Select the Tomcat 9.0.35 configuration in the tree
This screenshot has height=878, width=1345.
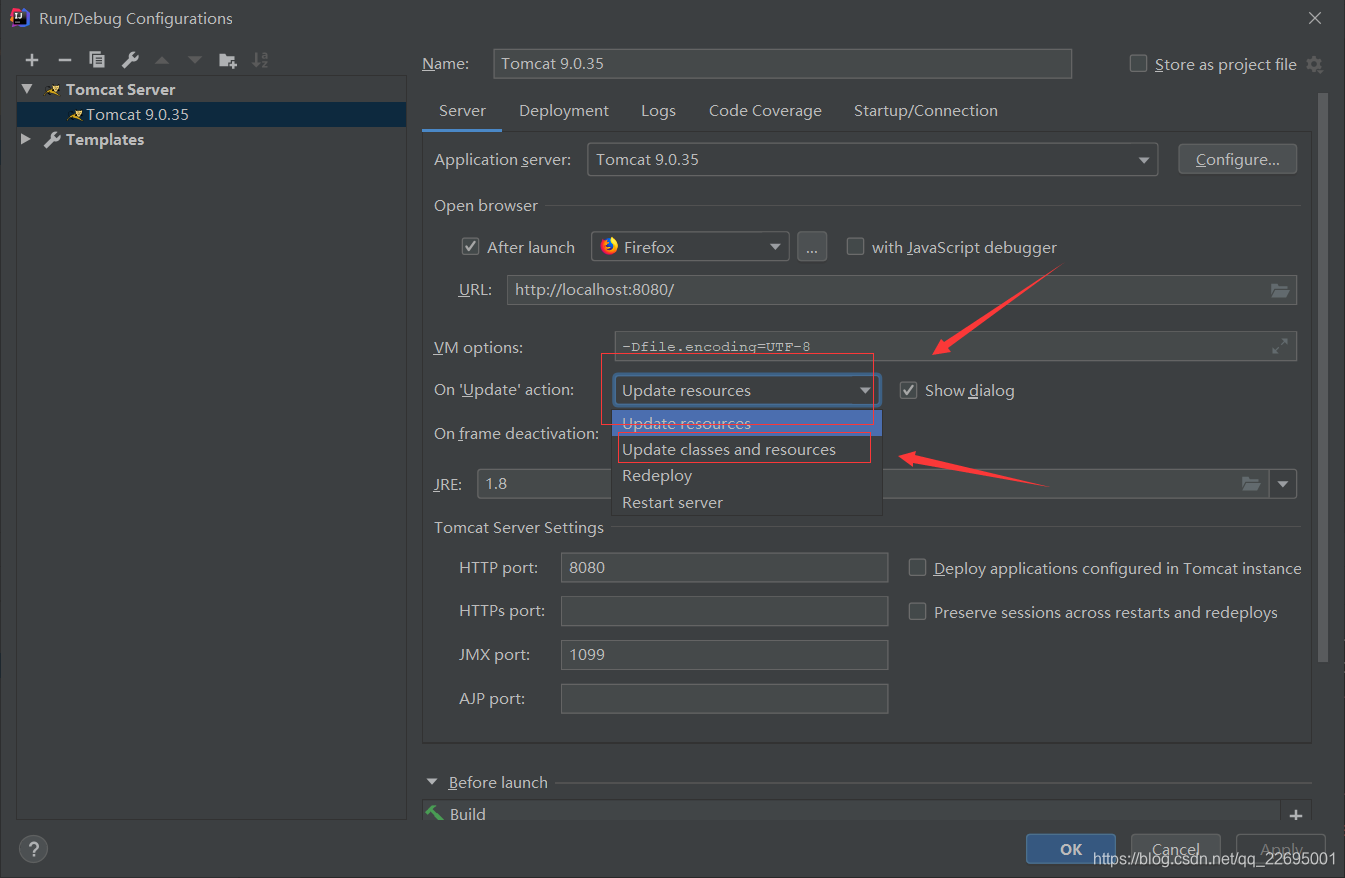(211, 114)
